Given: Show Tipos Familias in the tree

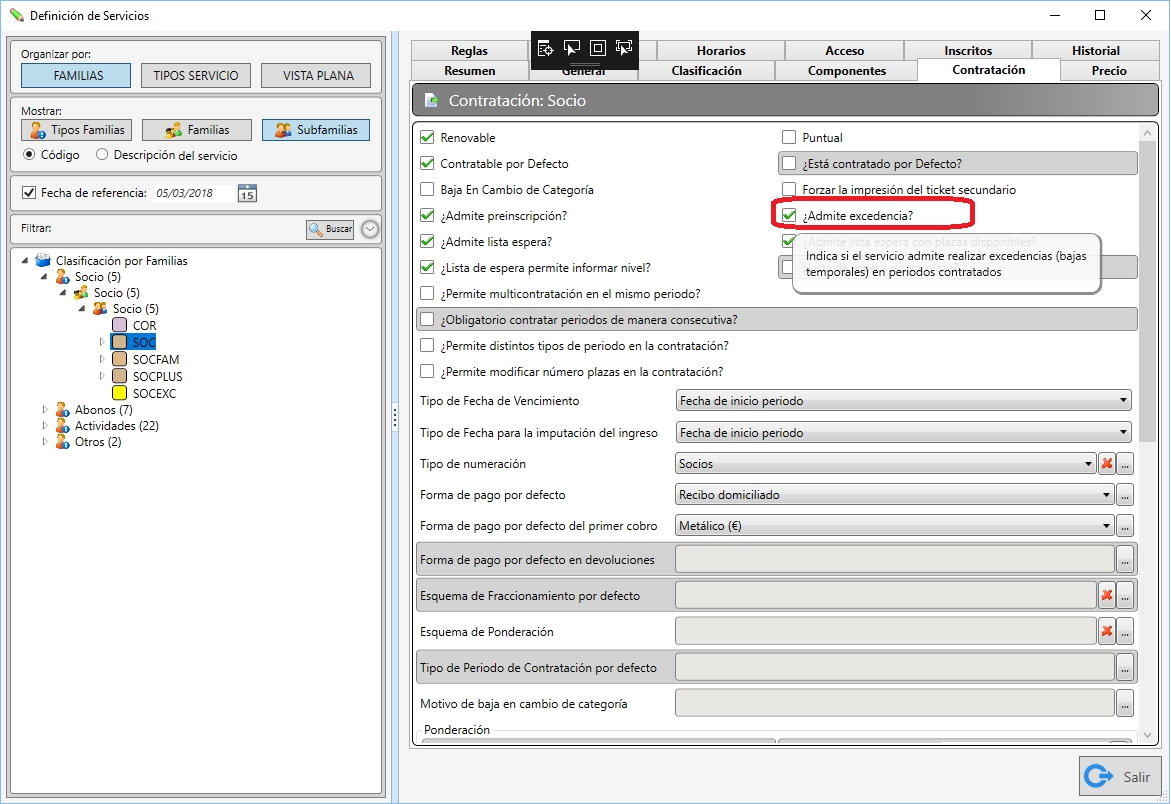Looking at the screenshot, I should tap(77, 130).
